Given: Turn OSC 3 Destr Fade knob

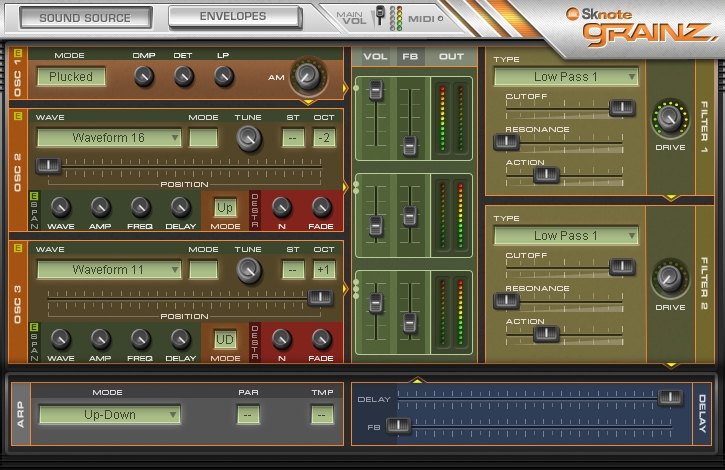Looking at the screenshot, I should [321, 340].
